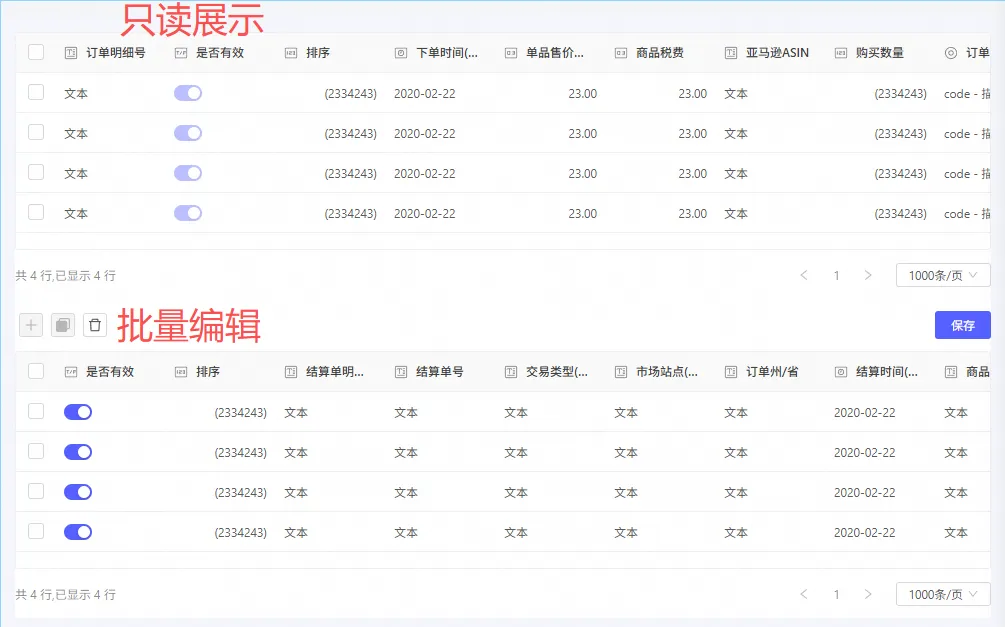1005x627 pixels.
Task: Toggle 是否有效 switch in last batch edit row
Action: [x=78, y=532]
